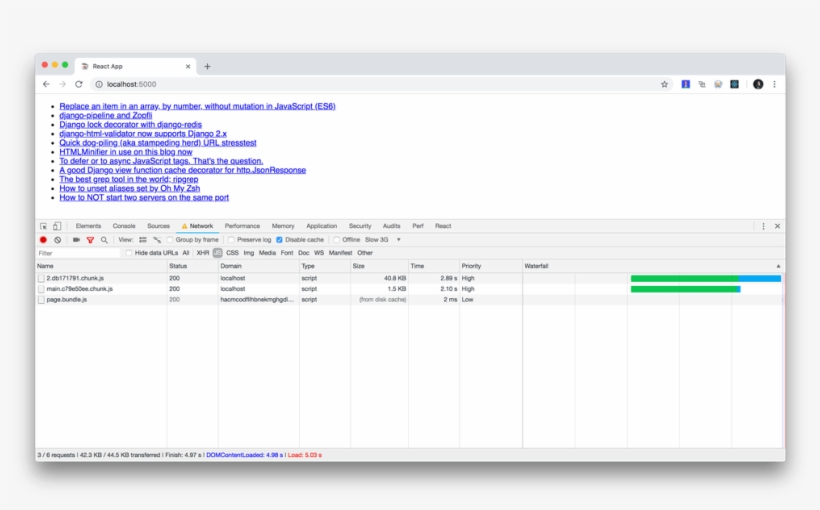Viewport: 820px width, 510px height.
Task: Open the Slow 3G throttling dropdown
Action: pos(384,240)
